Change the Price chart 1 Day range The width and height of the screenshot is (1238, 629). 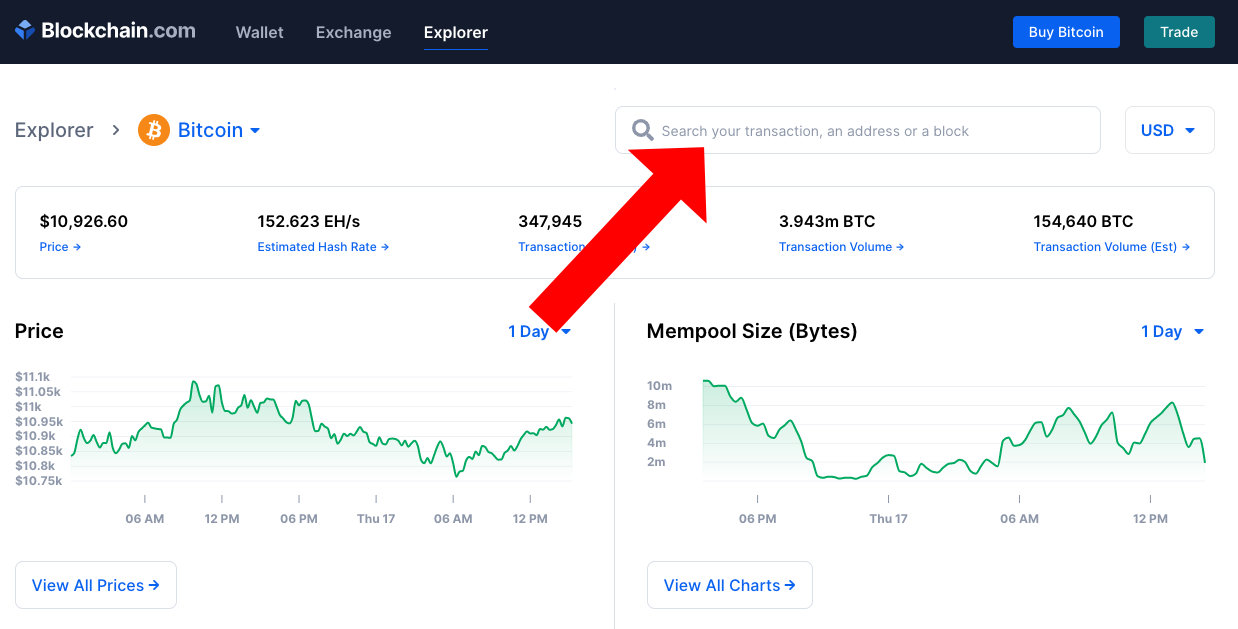pyautogui.click(x=540, y=332)
